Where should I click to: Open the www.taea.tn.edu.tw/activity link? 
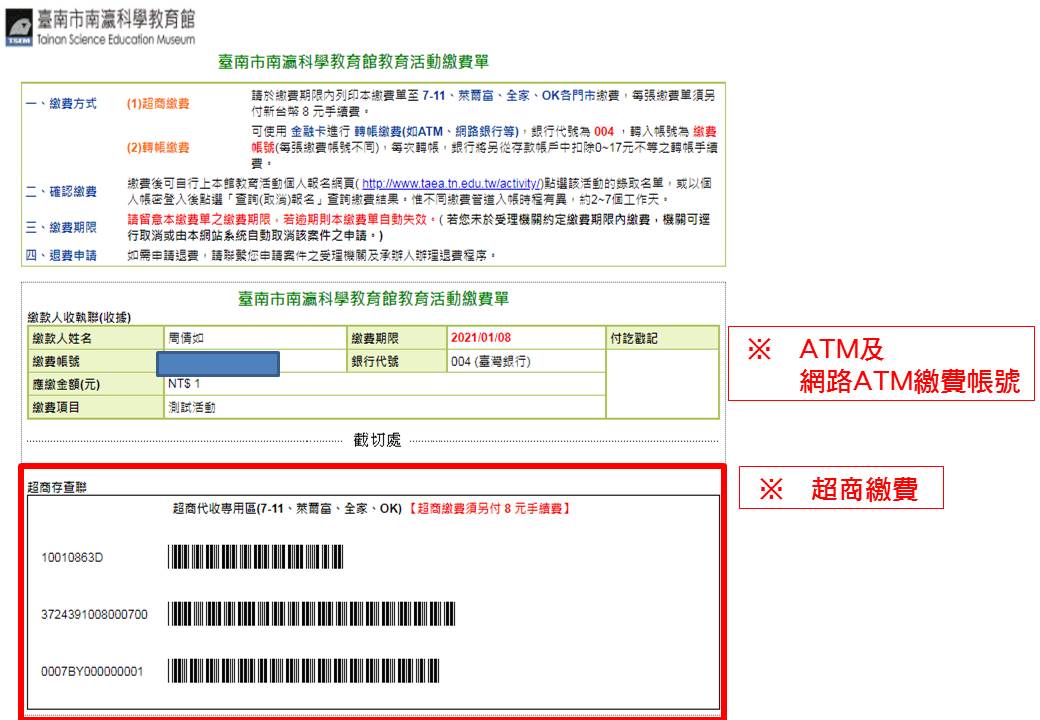point(452,184)
